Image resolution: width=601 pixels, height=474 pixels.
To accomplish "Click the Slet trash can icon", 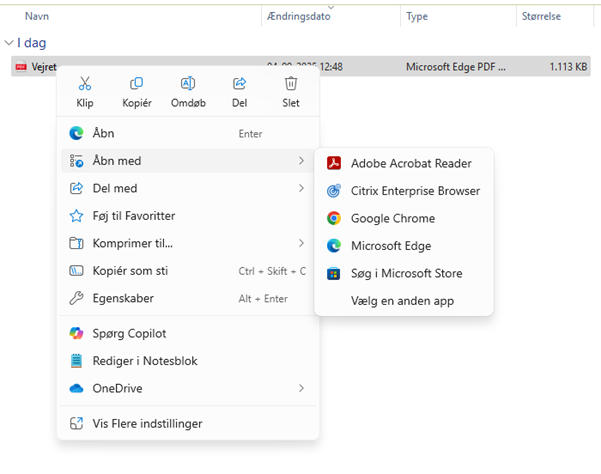I will tap(291, 84).
